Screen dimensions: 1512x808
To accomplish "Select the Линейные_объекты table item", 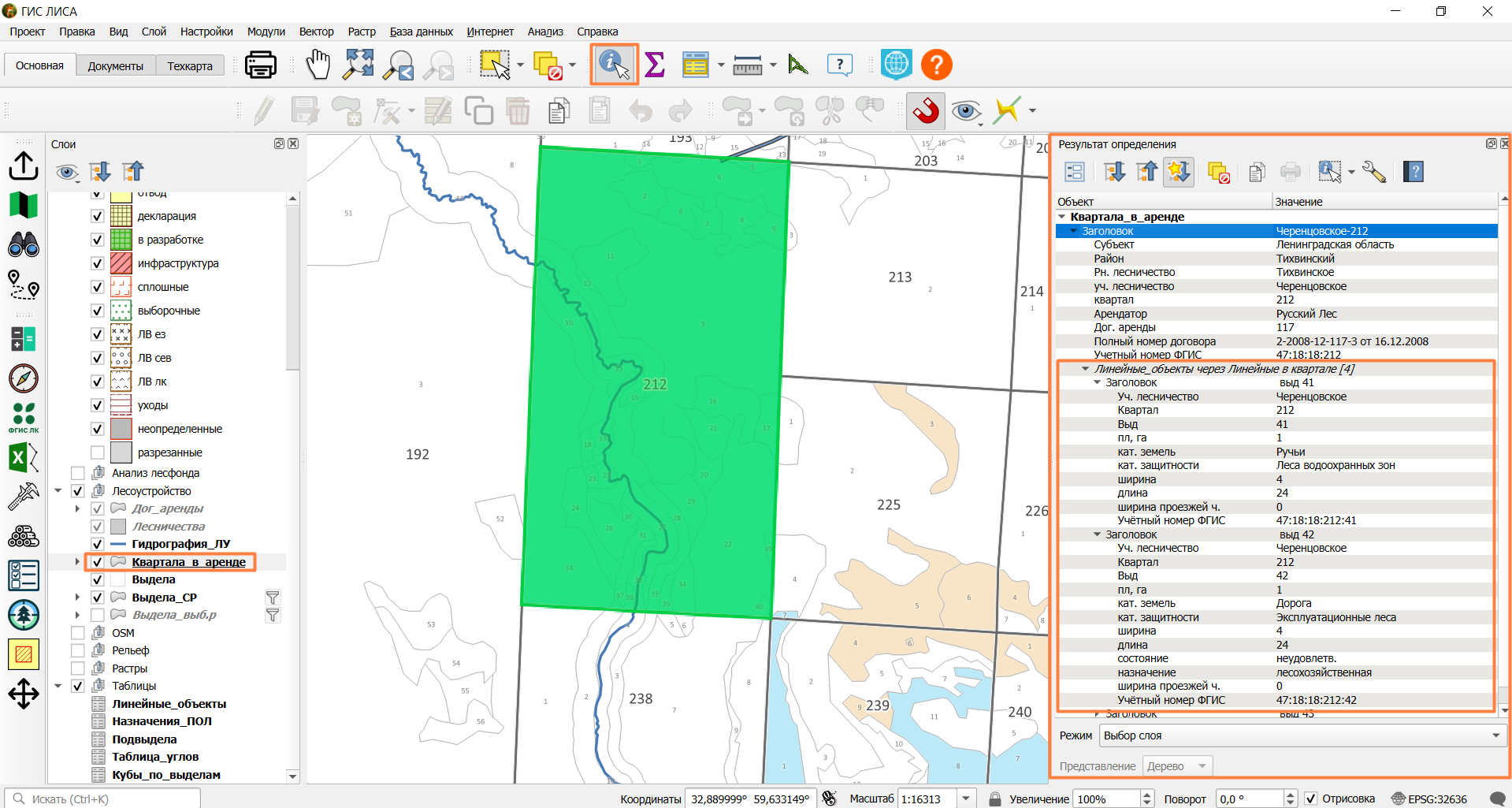I will point(169,704).
